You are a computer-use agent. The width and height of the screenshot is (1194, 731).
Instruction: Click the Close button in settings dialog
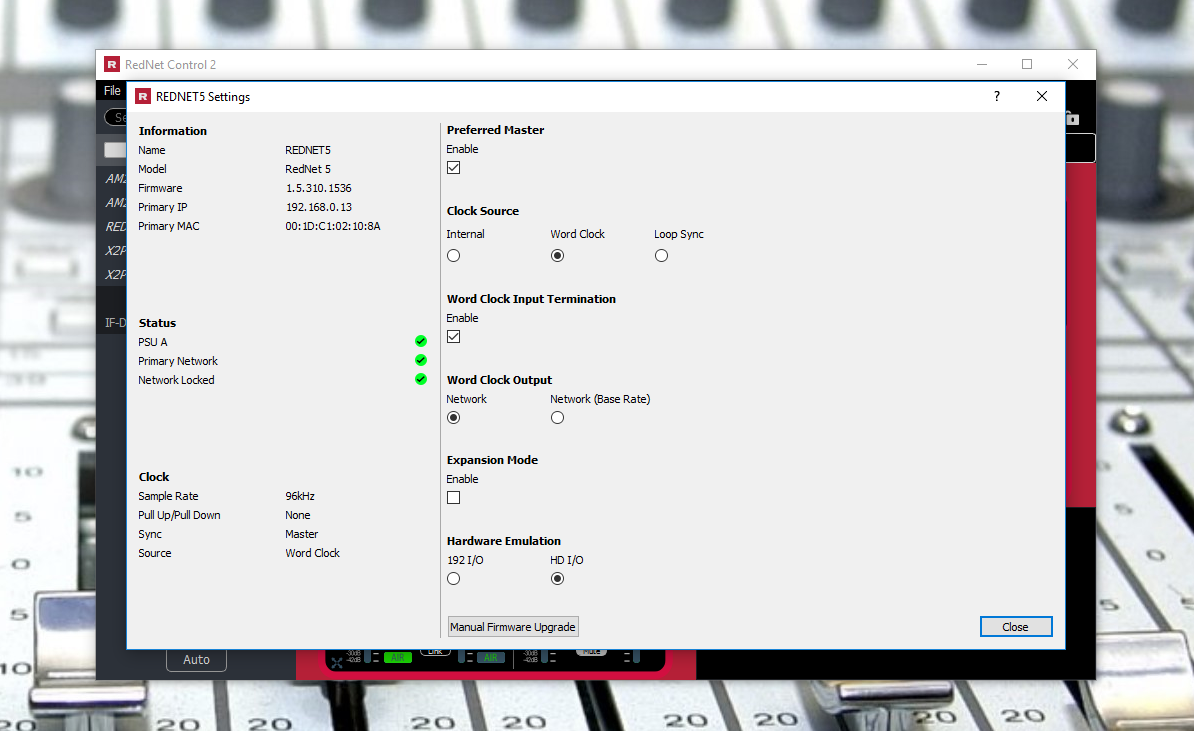[x=1016, y=627]
